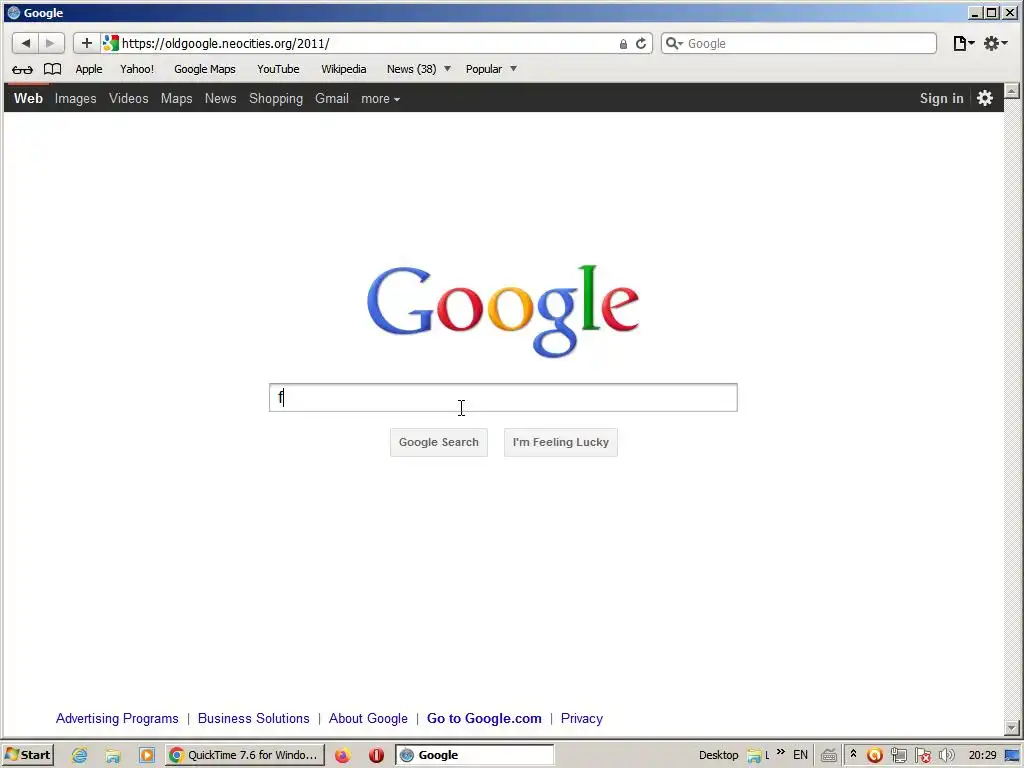Open the Desktop toolbar in the taskbar
Screen dimensions: 1024x768
coord(718,755)
